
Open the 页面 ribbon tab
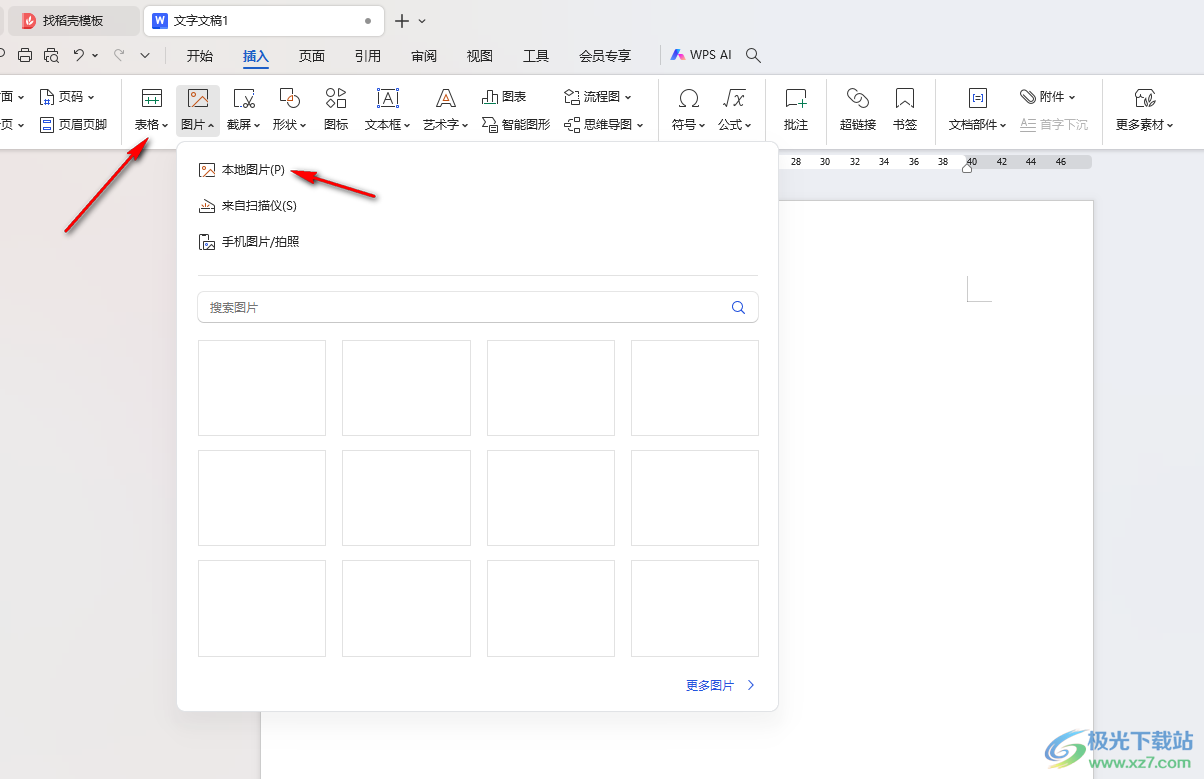point(312,56)
